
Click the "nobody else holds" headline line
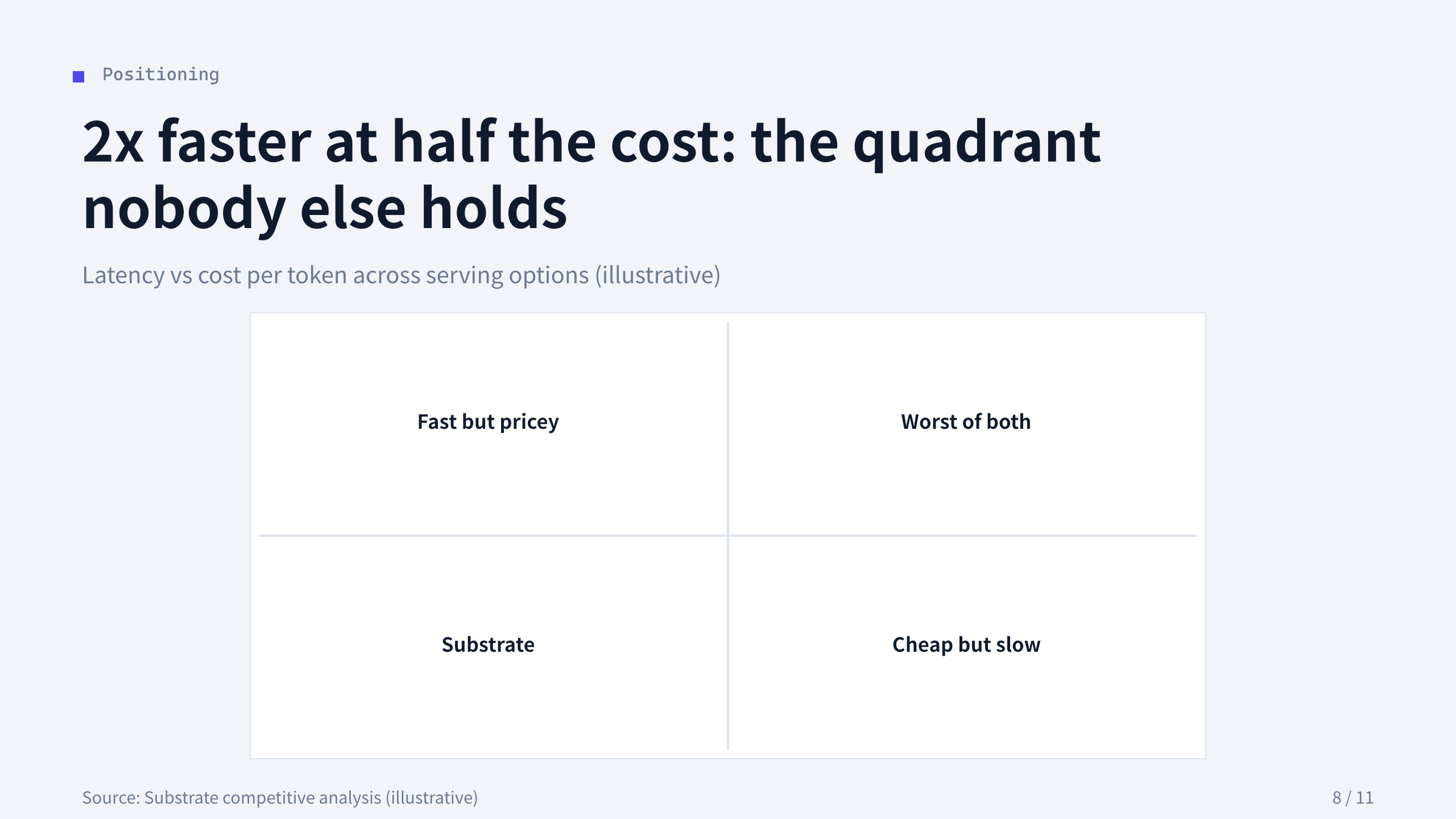coord(325,208)
